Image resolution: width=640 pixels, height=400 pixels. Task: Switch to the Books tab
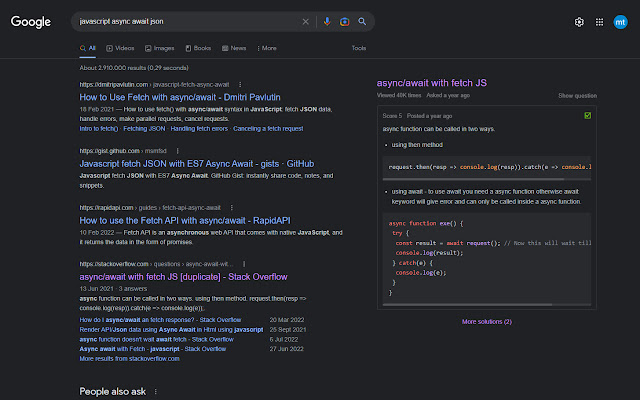(198, 48)
